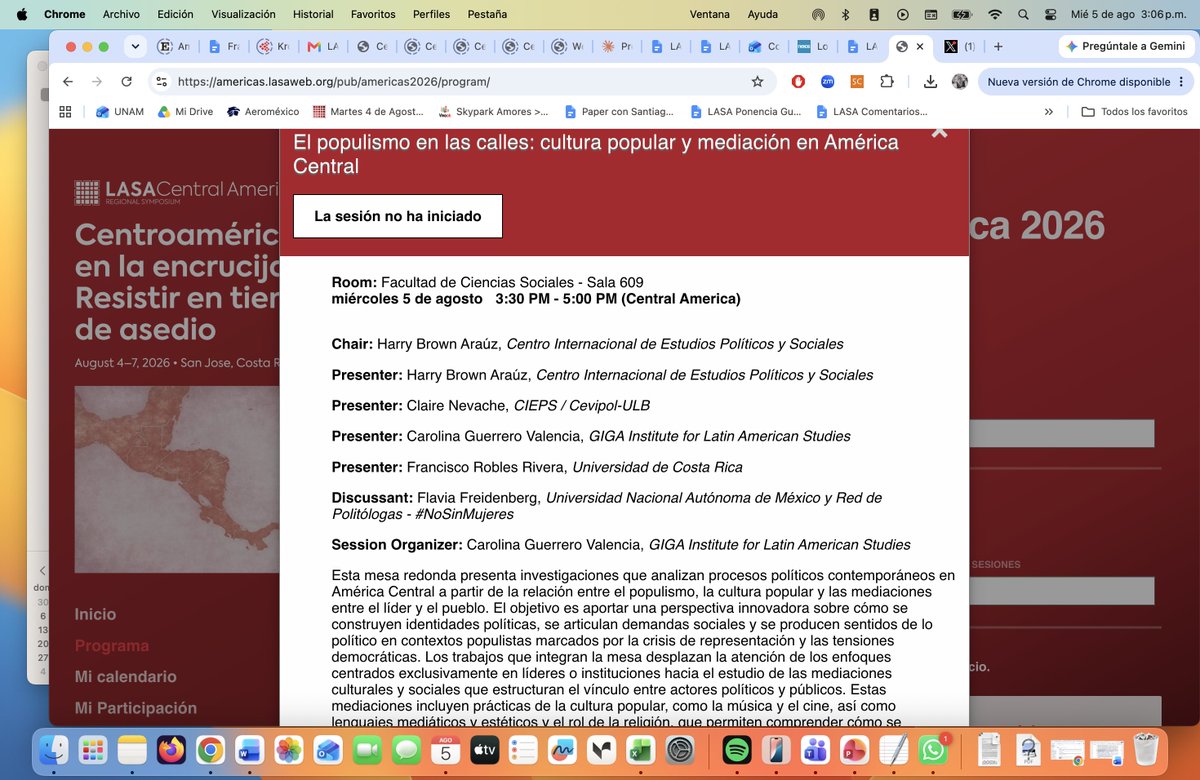Image resolution: width=1200 pixels, height=780 pixels.
Task: Click the red Opera-style extension icon
Action: pyautogui.click(x=798, y=82)
